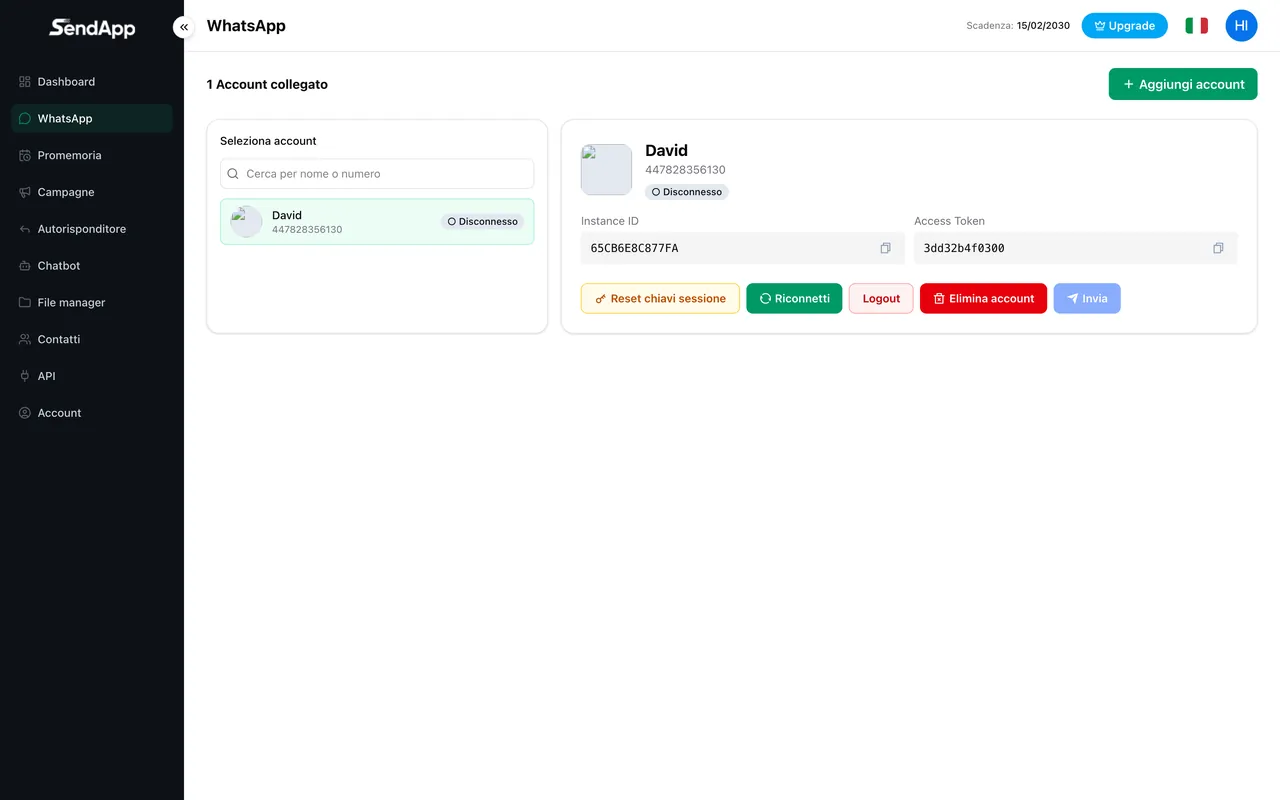Click the Access Token label
Image resolution: width=1280 pixels, height=800 pixels.
(x=949, y=221)
